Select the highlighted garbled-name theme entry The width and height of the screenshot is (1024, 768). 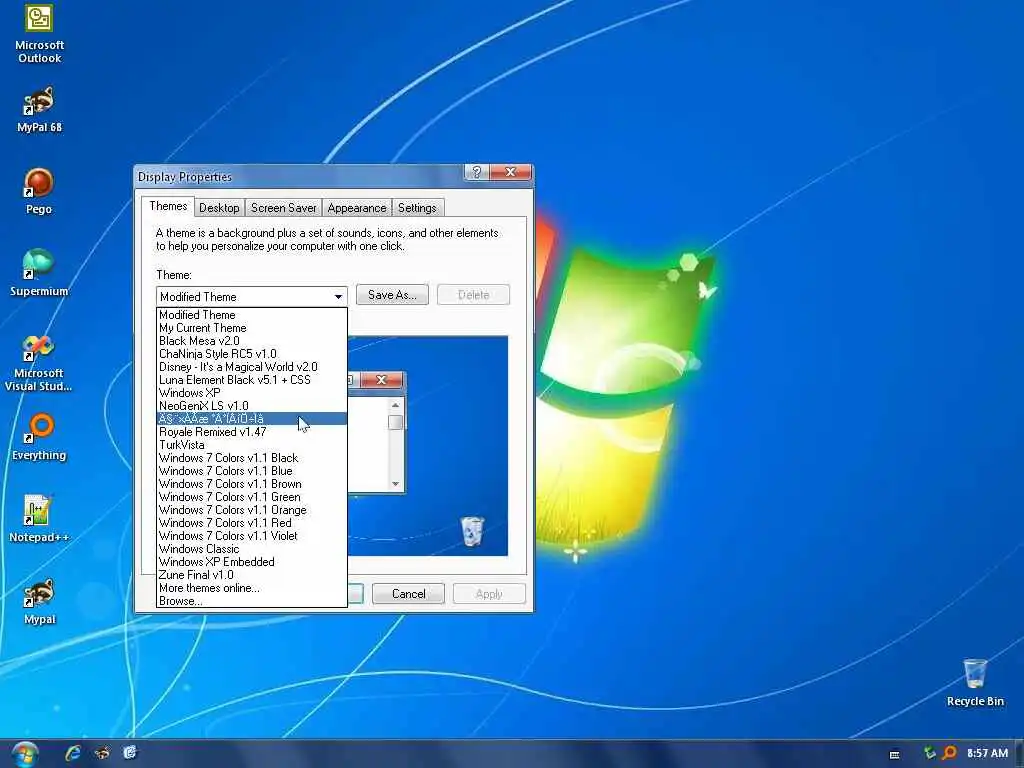coord(252,419)
